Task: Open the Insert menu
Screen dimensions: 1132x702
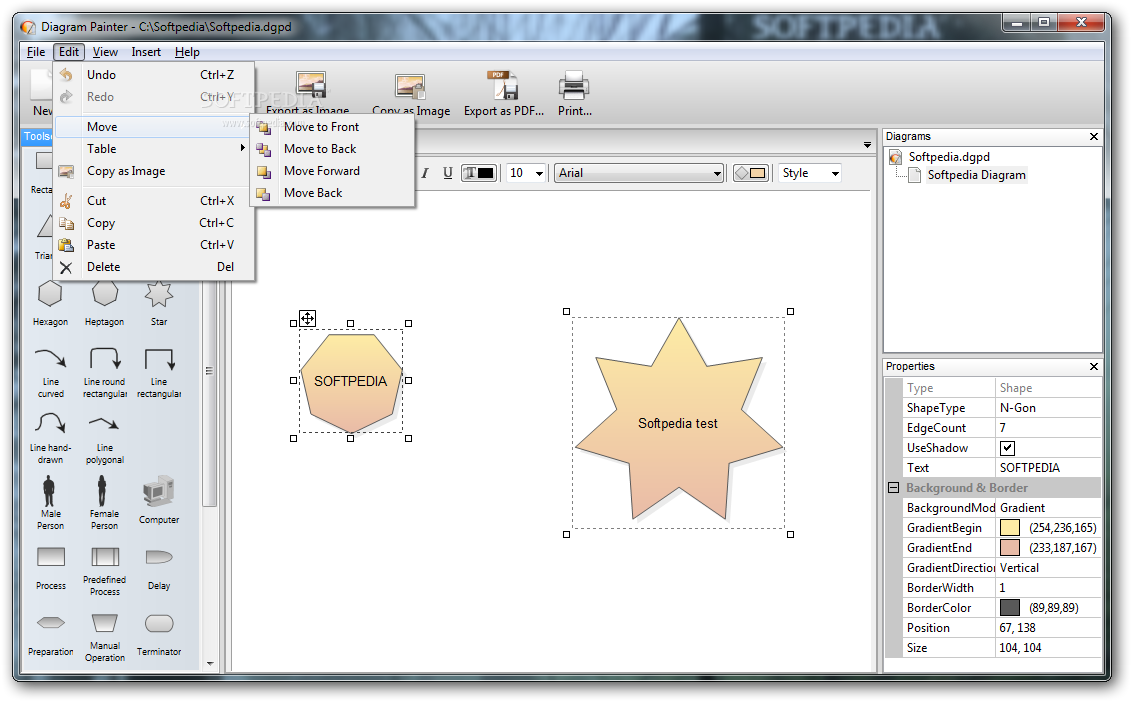Action: tap(146, 52)
